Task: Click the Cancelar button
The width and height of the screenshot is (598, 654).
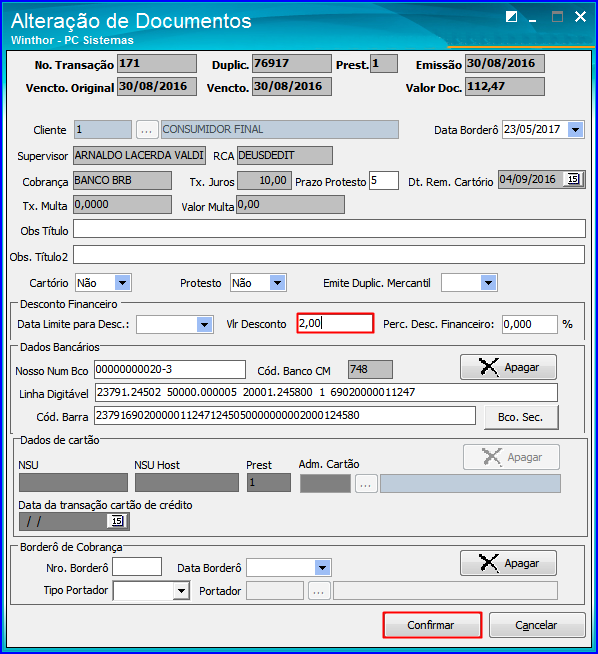Action: click(x=537, y=625)
